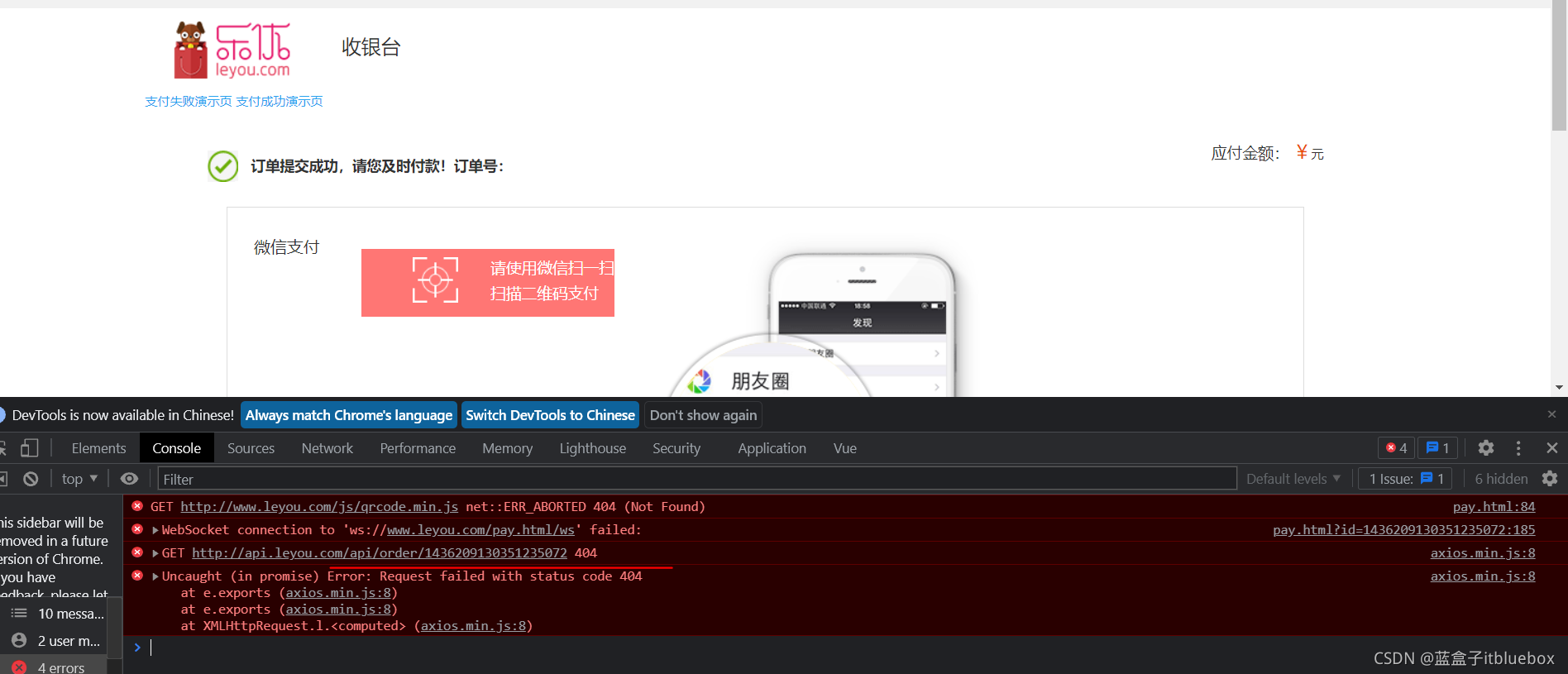Click Switch DevTools to Chinese button
The image size is (1568, 674).
pos(550,415)
